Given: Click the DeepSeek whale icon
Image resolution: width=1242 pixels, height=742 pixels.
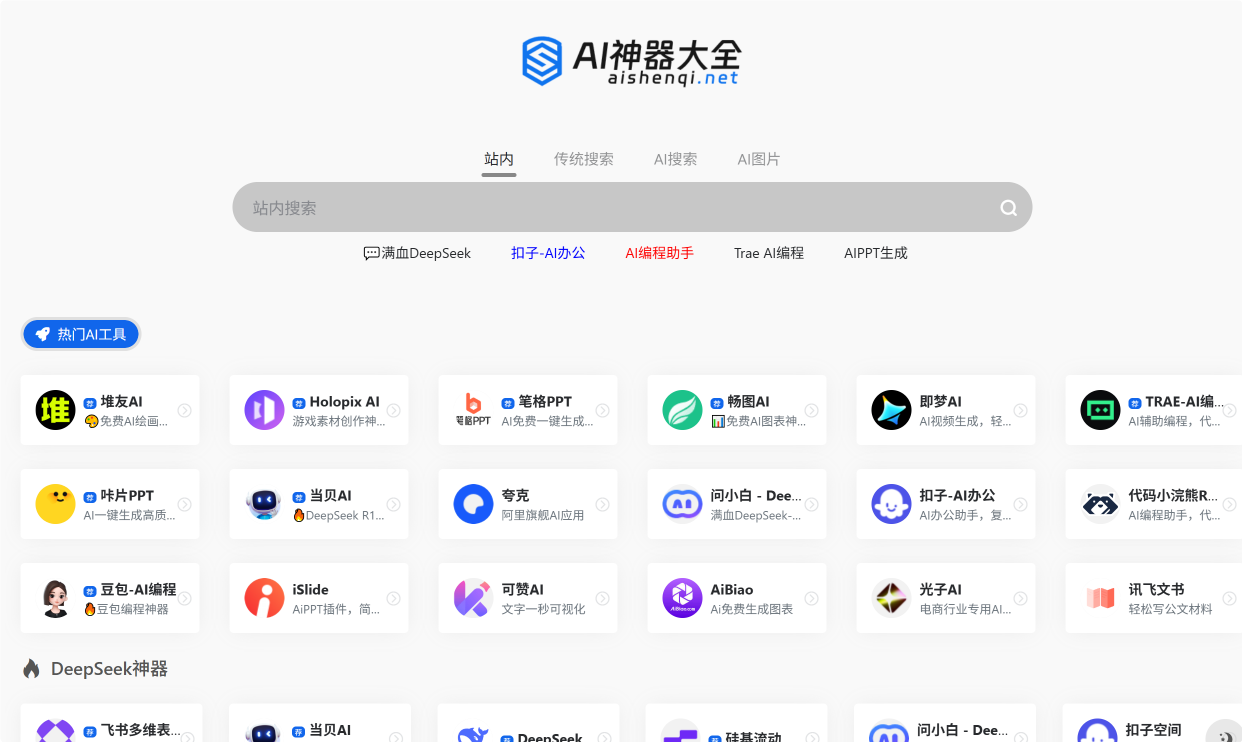Looking at the screenshot, I should click(x=474, y=734).
